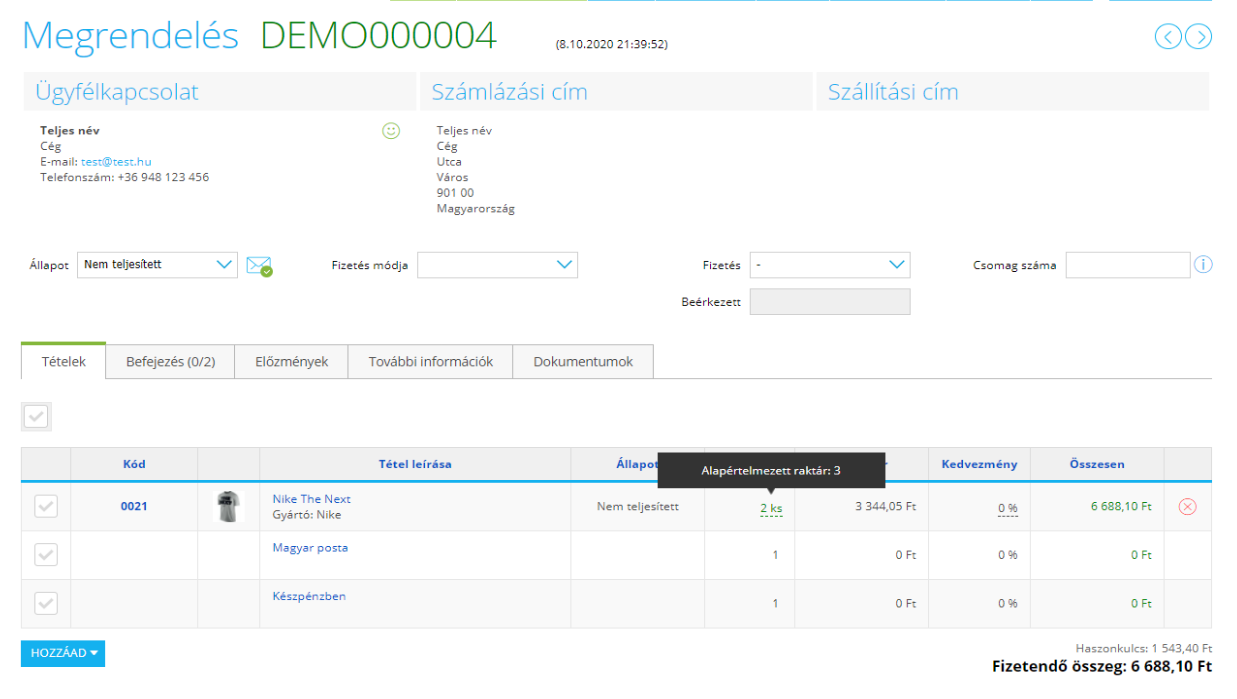Click the 0 % discount in Nike row
The height and width of the screenshot is (699, 1237).
pos(1007,508)
